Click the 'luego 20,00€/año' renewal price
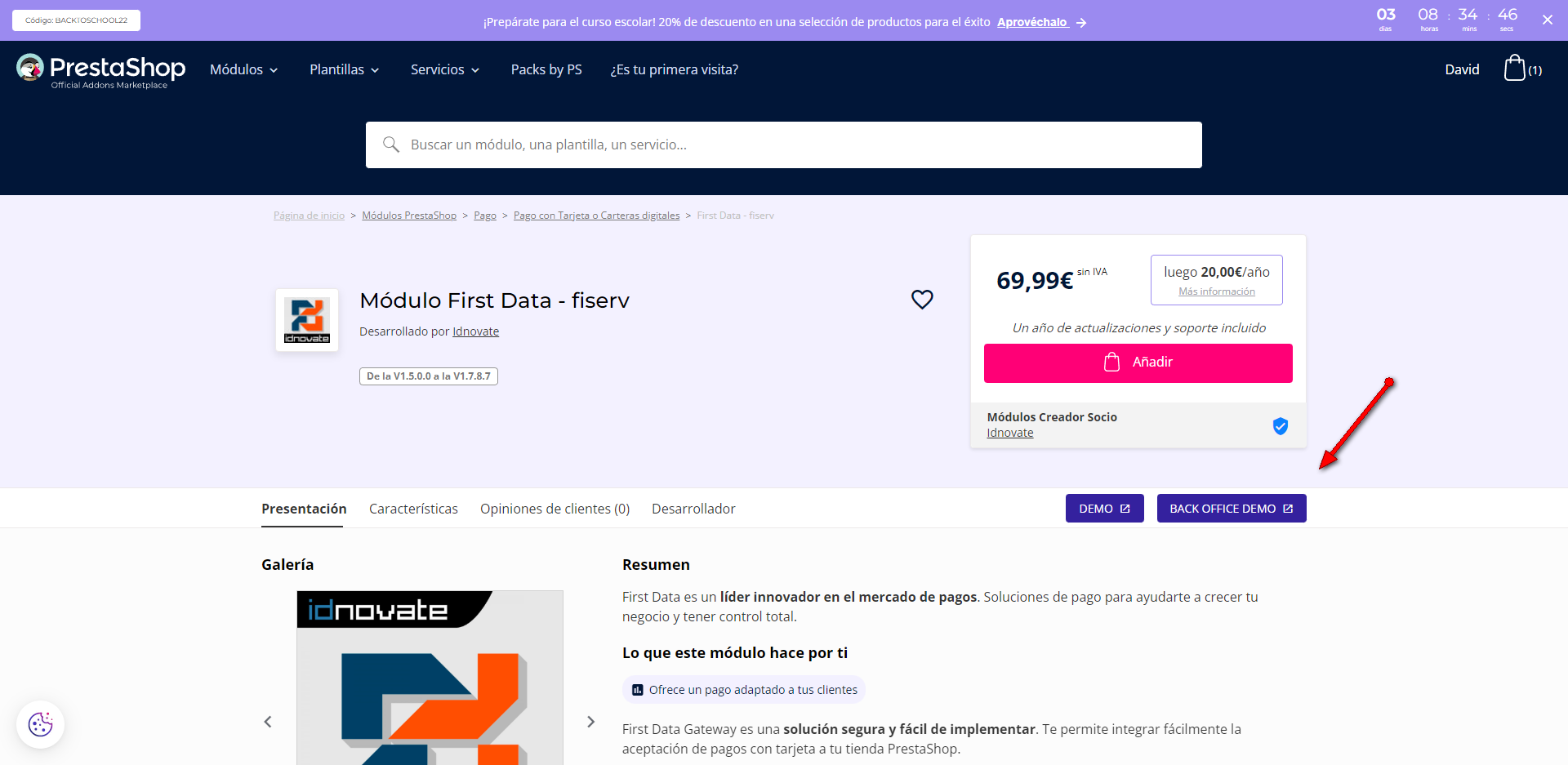This screenshot has height=765, width=1568. (x=1217, y=272)
